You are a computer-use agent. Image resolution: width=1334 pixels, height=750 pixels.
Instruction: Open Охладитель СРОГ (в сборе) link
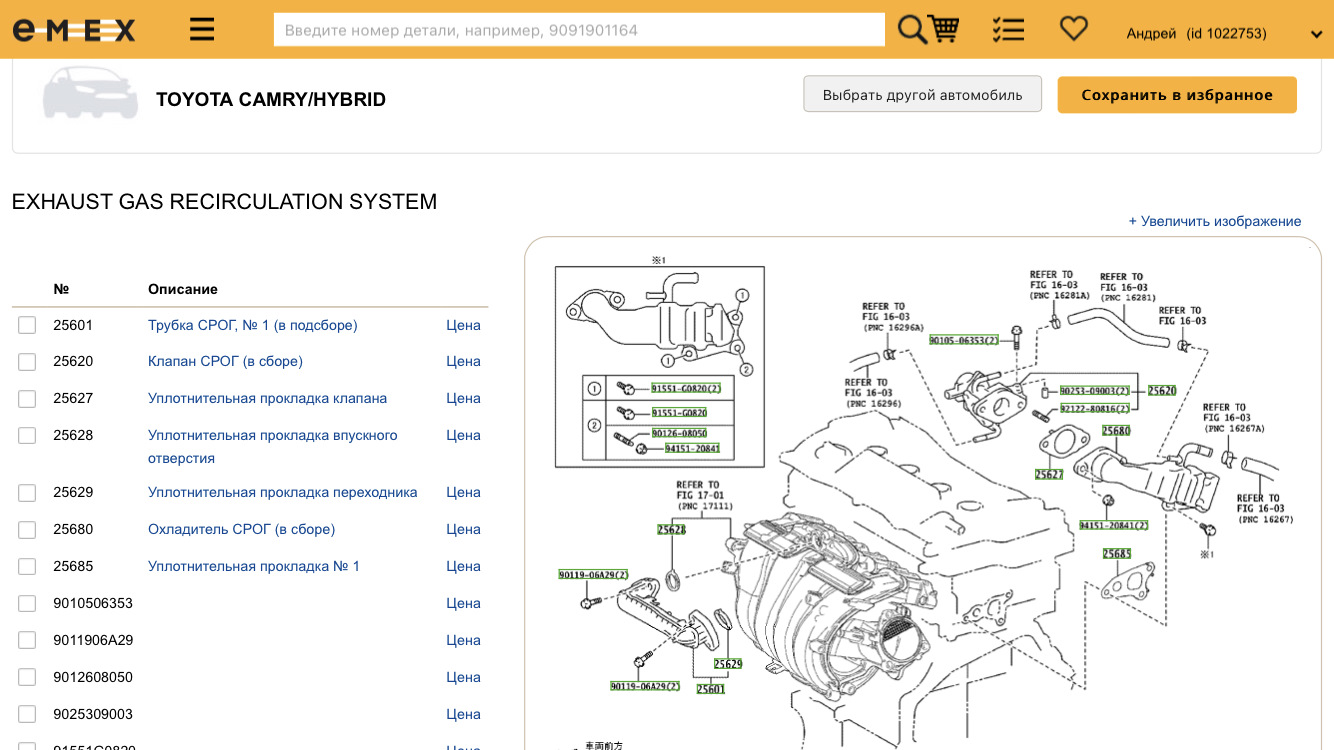(241, 529)
